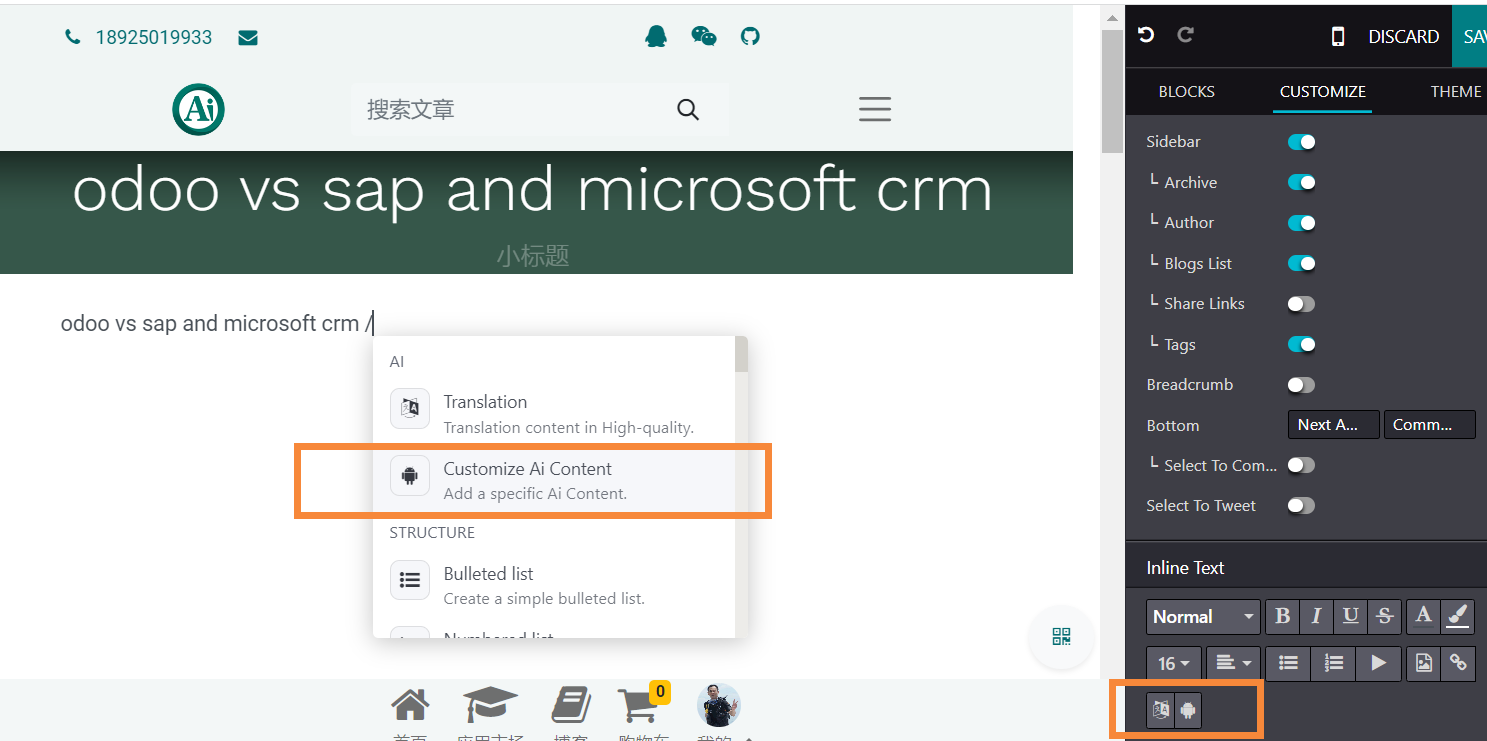The height and width of the screenshot is (741, 1487).
Task: Open the text alignment dropdown
Action: coord(1233,662)
